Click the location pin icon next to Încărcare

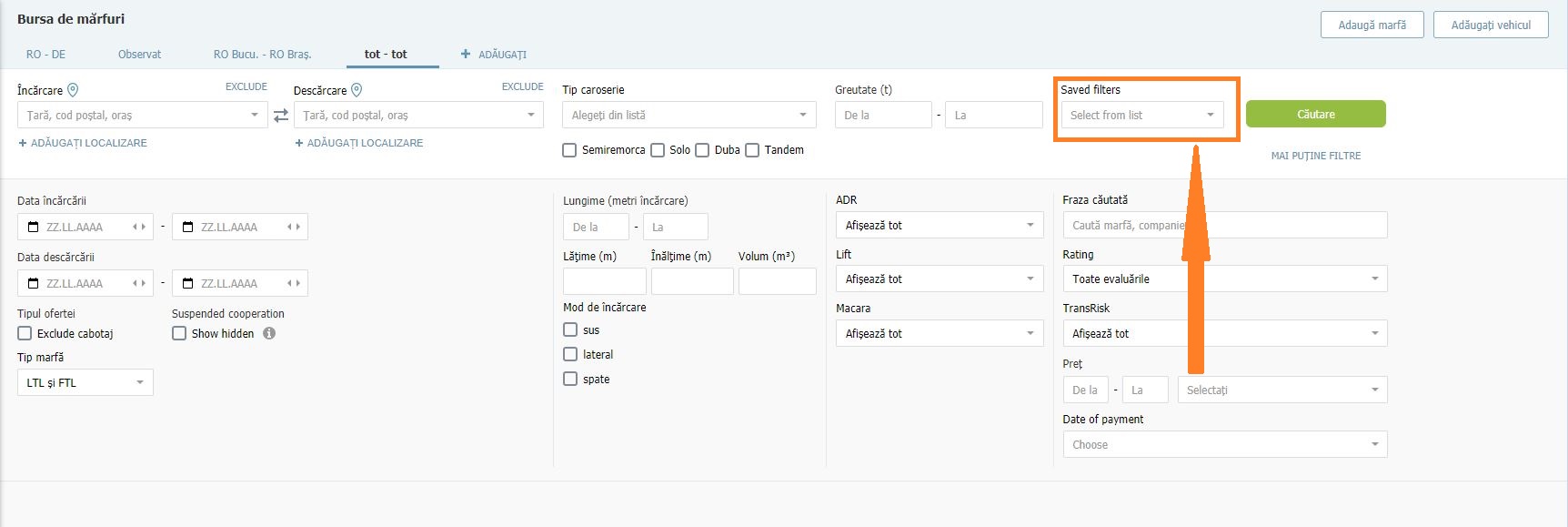coord(73,89)
